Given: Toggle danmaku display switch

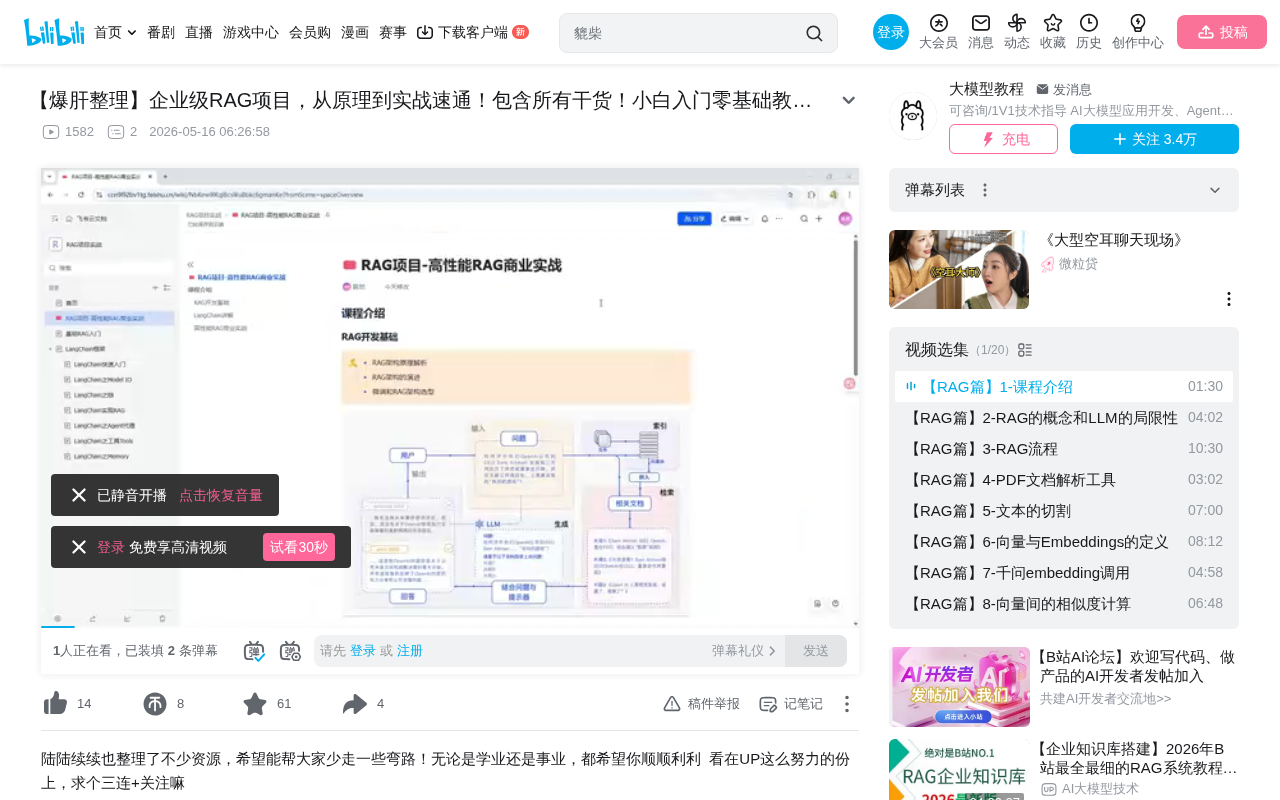Looking at the screenshot, I should pyautogui.click(x=254, y=651).
